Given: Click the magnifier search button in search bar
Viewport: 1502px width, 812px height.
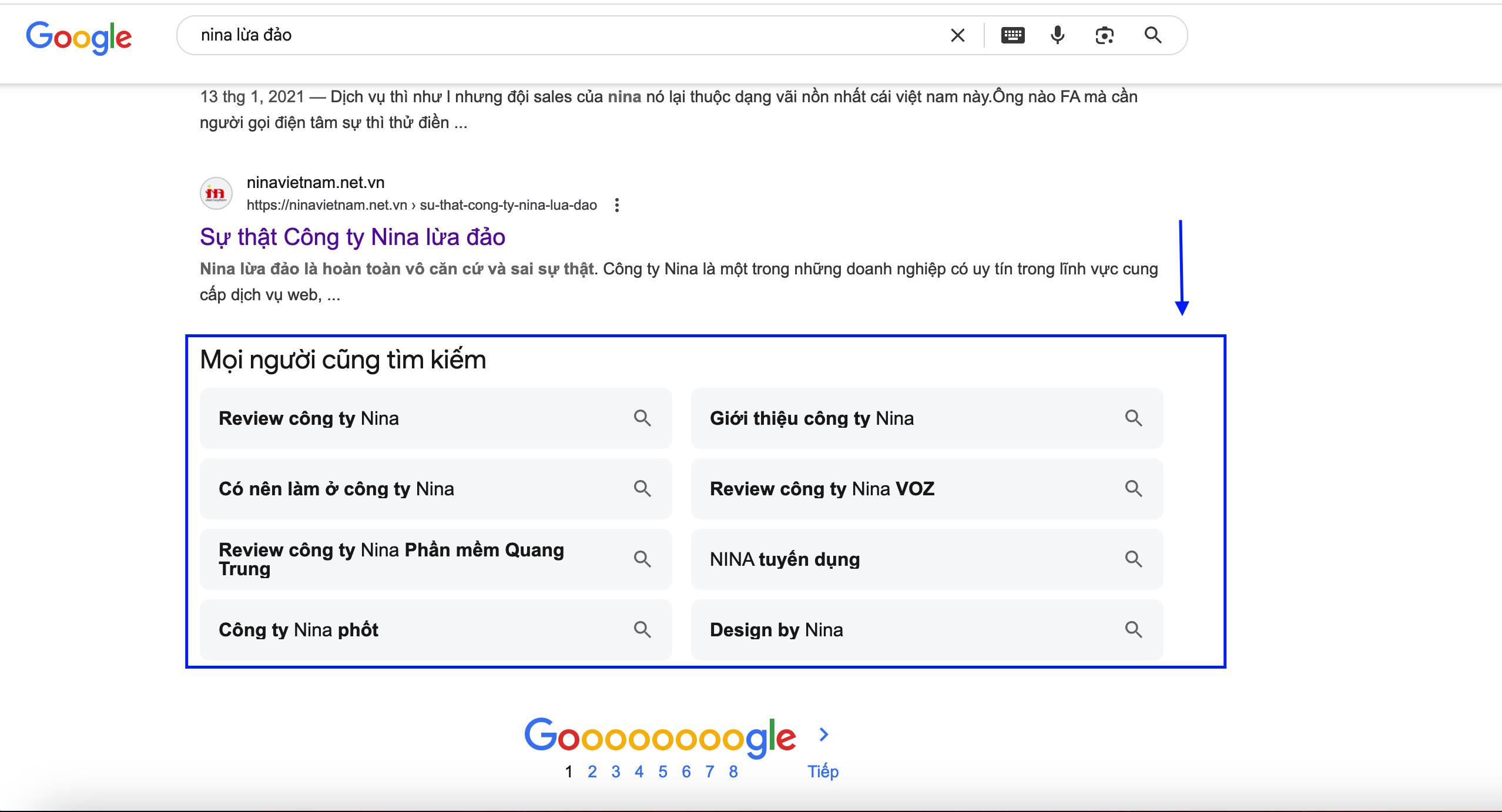Looking at the screenshot, I should [x=1153, y=35].
